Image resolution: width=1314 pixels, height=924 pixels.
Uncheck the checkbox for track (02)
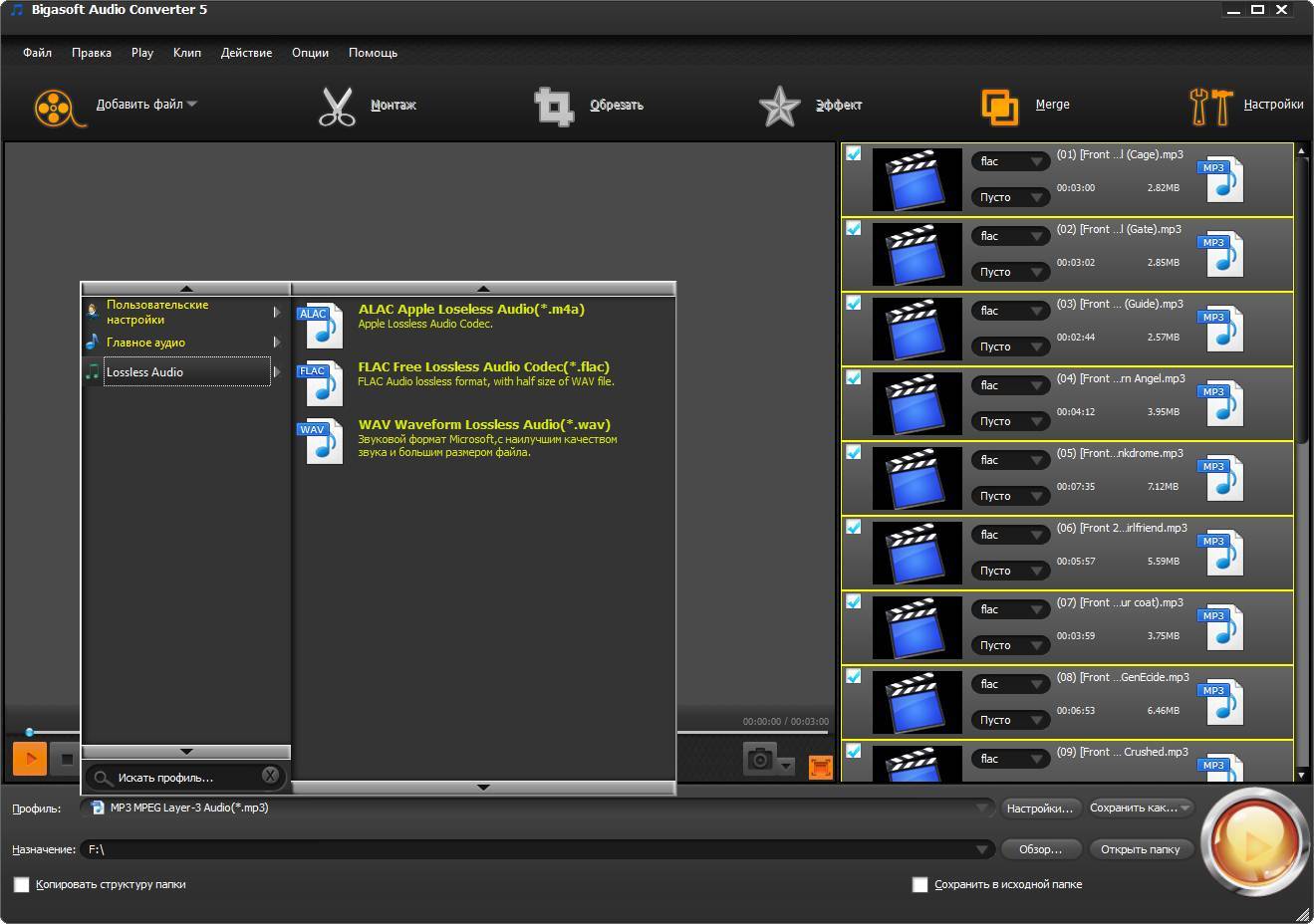click(853, 228)
